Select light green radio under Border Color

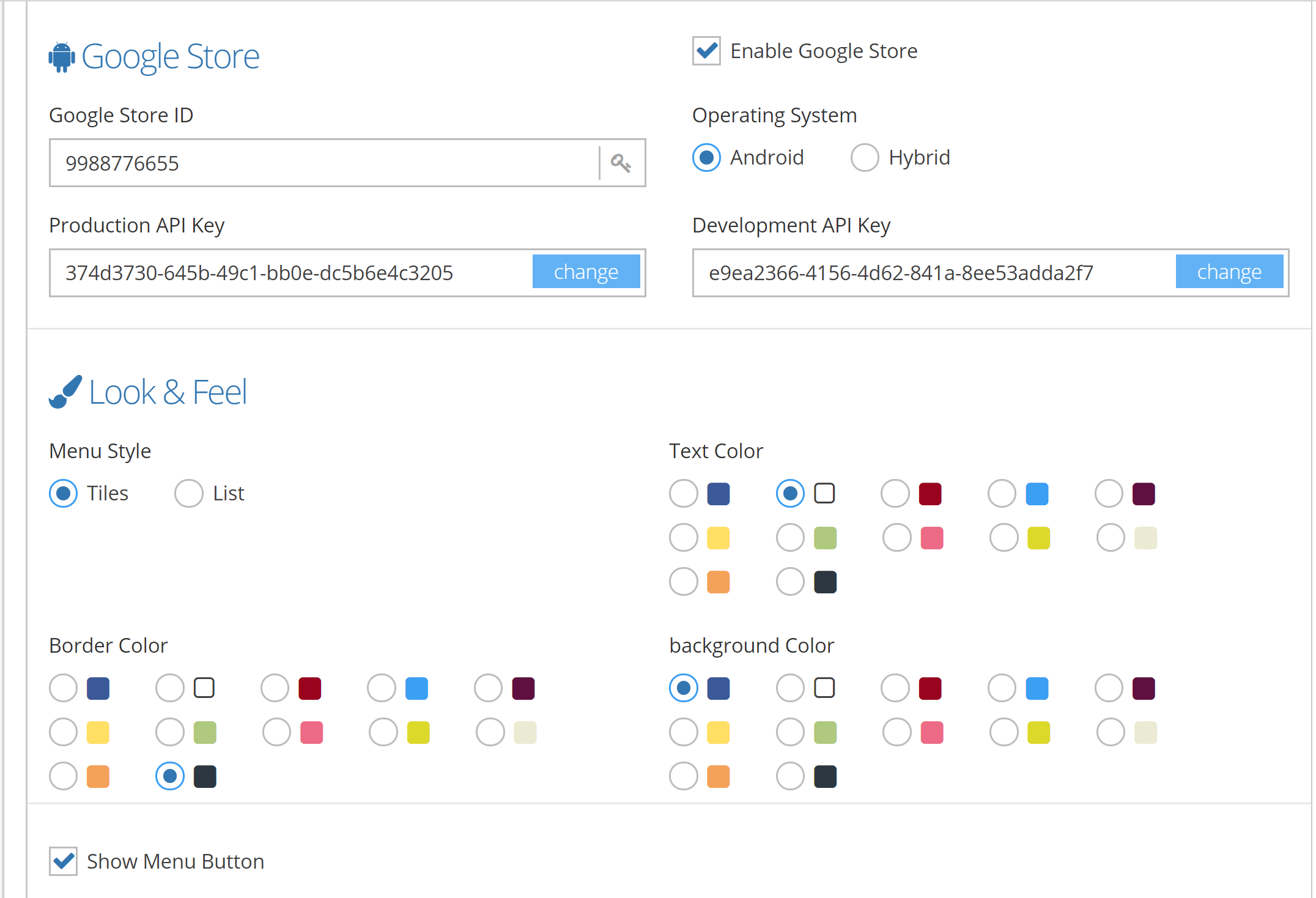tap(169, 732)
